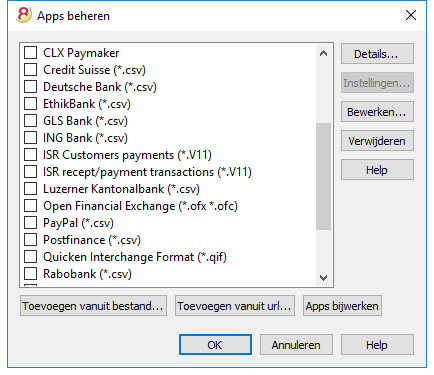Click Toevoegen vanuit url... button
The width and height of the screenshot is (434, 375).
tap(235, 306)
